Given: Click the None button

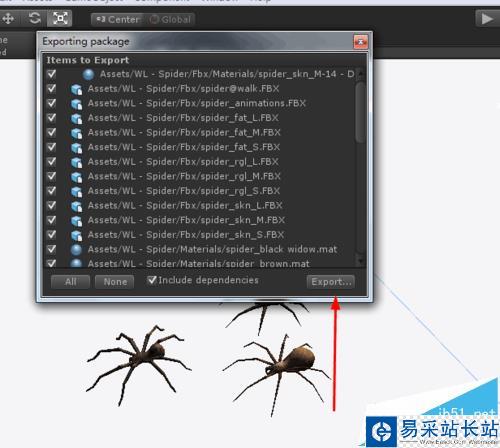Looking at the screenshot, I should pyautogui.click(x=115, y=282).
